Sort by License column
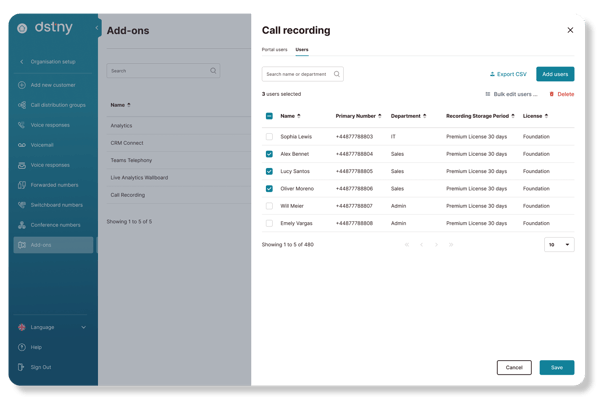 (x=535, y=116)
